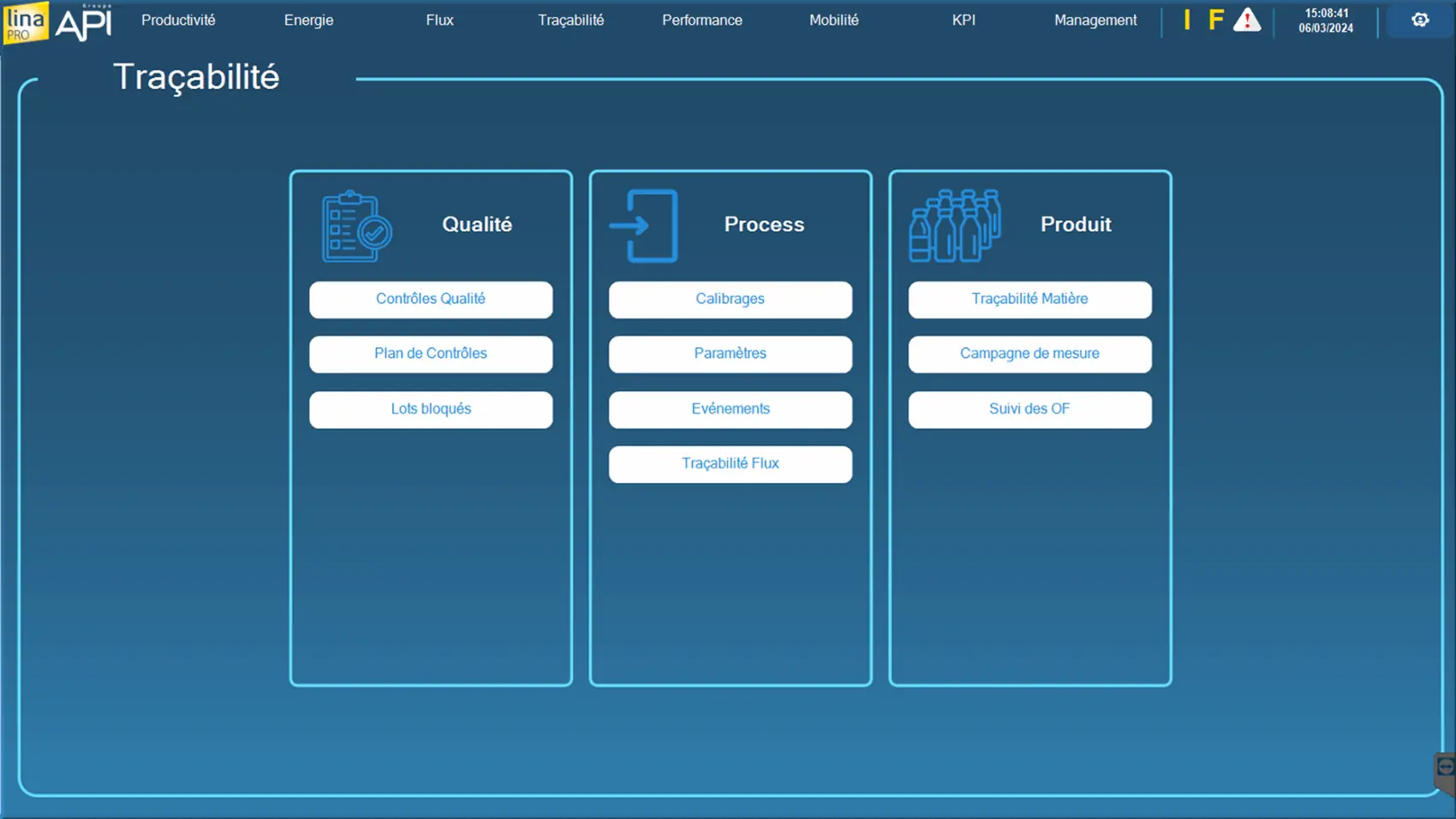Open Contrôles Qualité

[431, 299]
